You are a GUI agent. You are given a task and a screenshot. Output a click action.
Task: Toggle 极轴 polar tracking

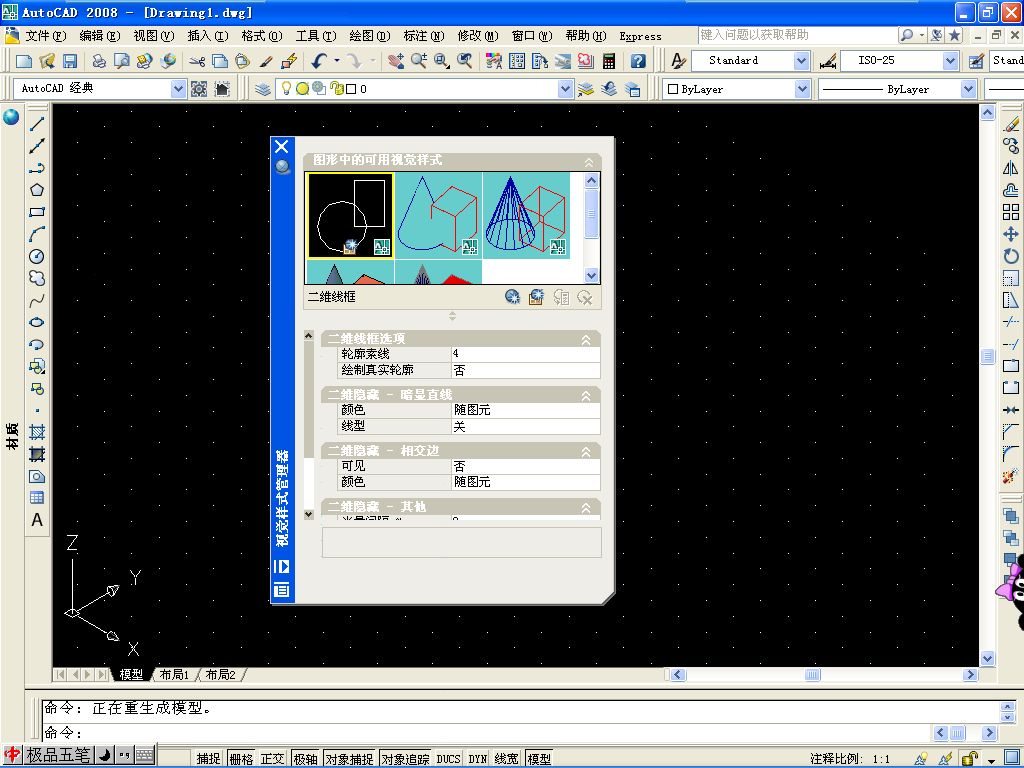click(305, 758)
